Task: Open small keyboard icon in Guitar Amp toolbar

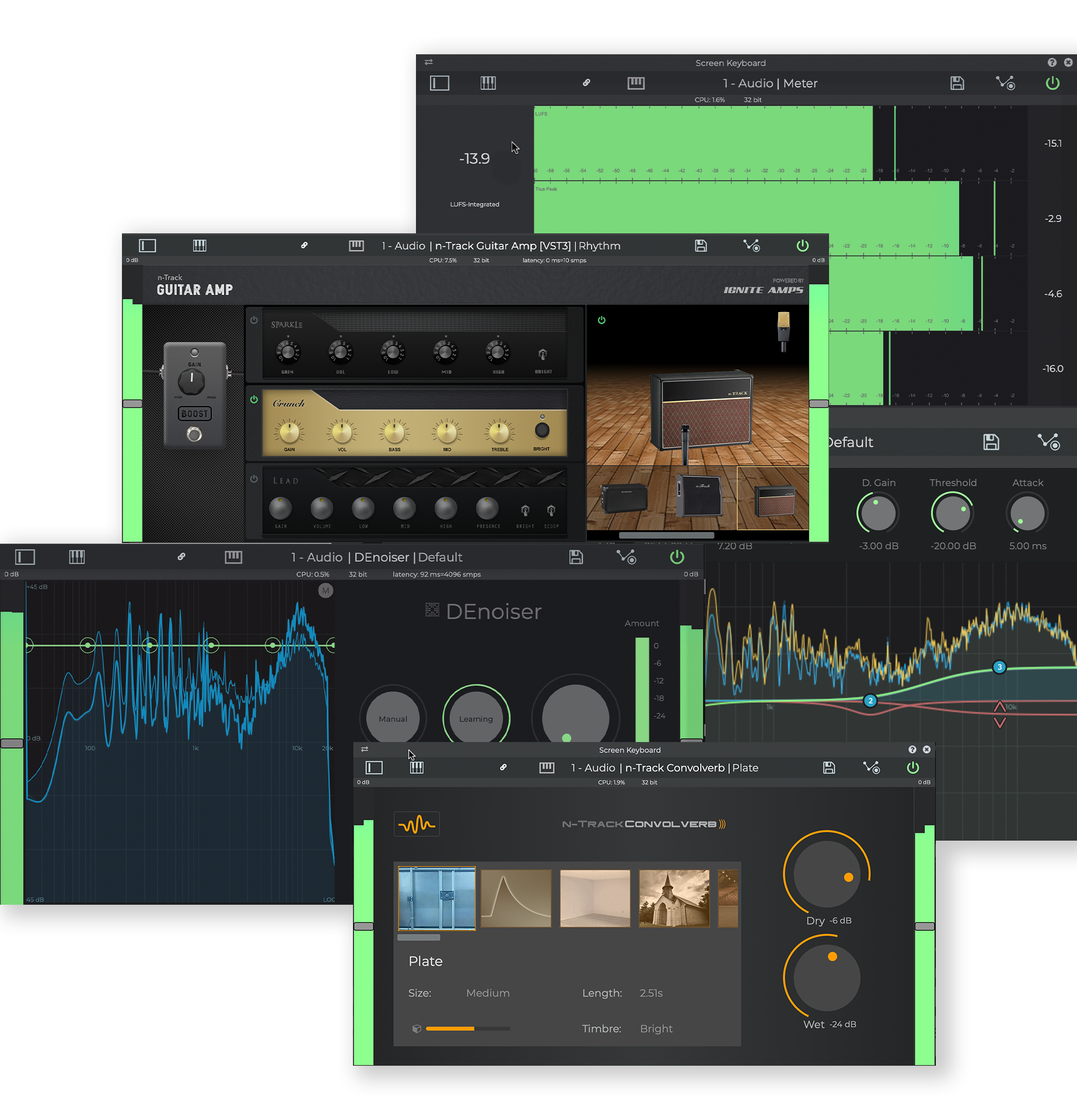Action: (356, 246)
